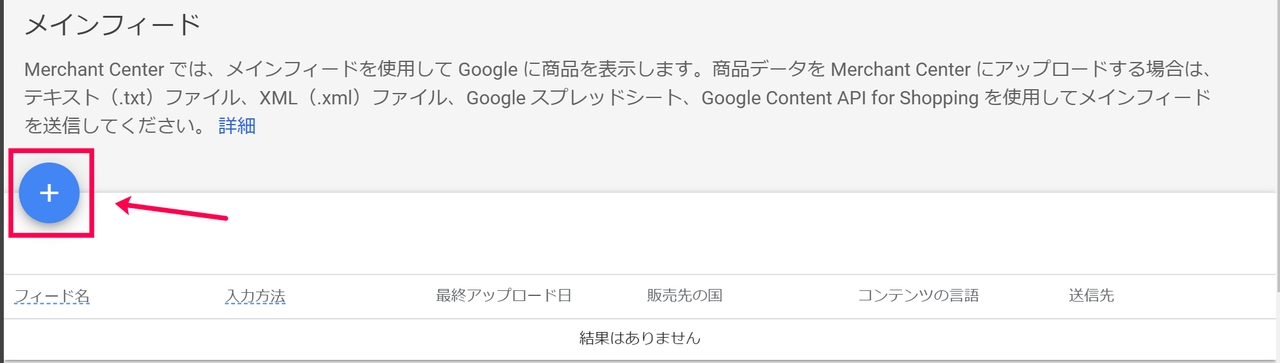Open the 詳細 link
The height and width of the screenshot is (363, 1280).
point(237,126)
